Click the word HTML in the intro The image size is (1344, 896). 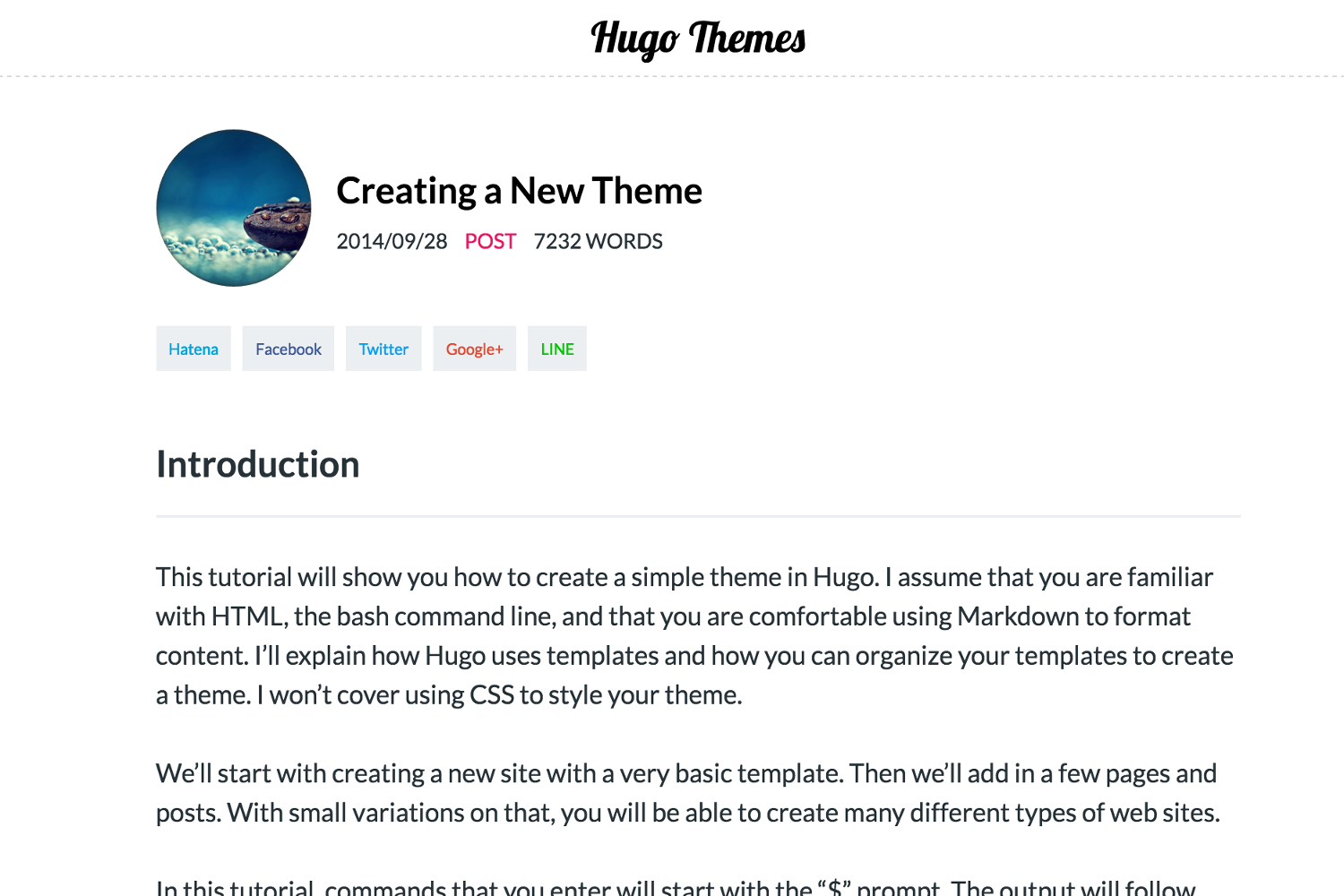(x=249, y=616)
